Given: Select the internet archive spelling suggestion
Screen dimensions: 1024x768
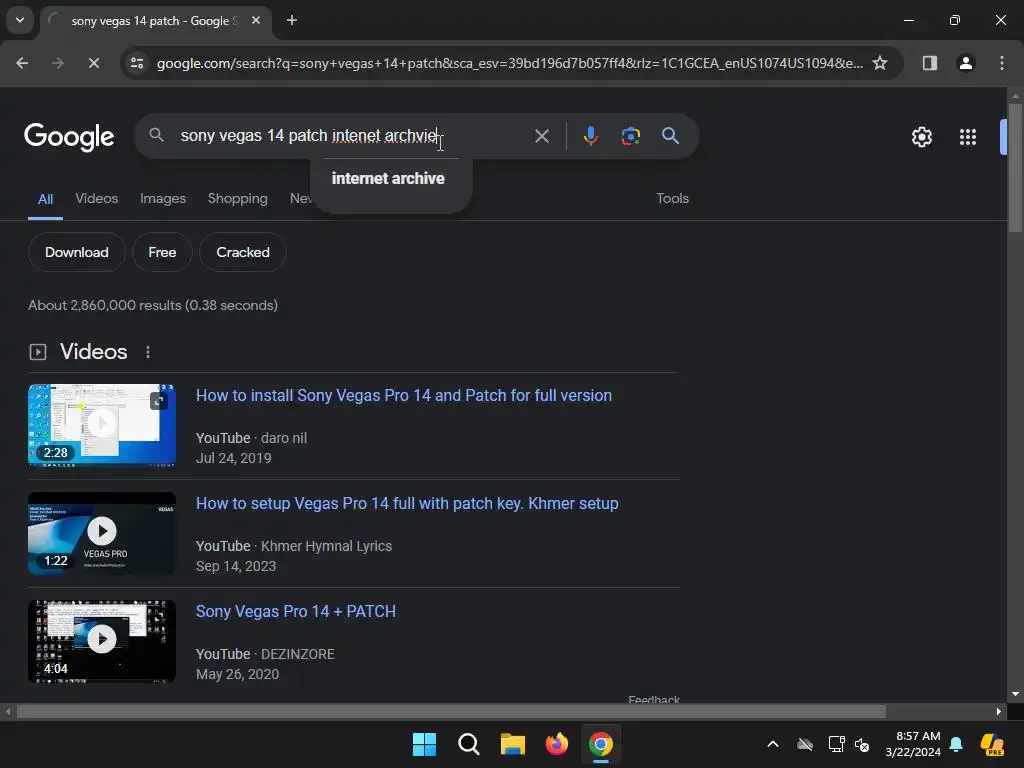Looking at the screenshot, I should point(388,178).
